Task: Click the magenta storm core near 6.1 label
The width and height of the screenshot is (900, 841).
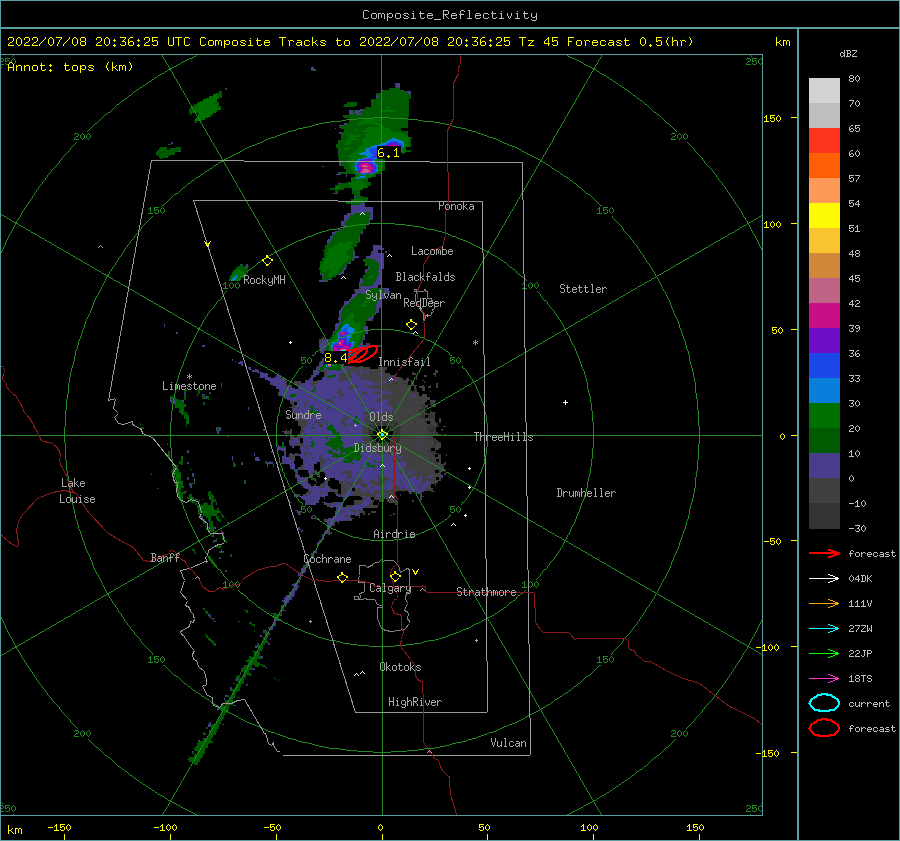Action: (x=366, y=167)
